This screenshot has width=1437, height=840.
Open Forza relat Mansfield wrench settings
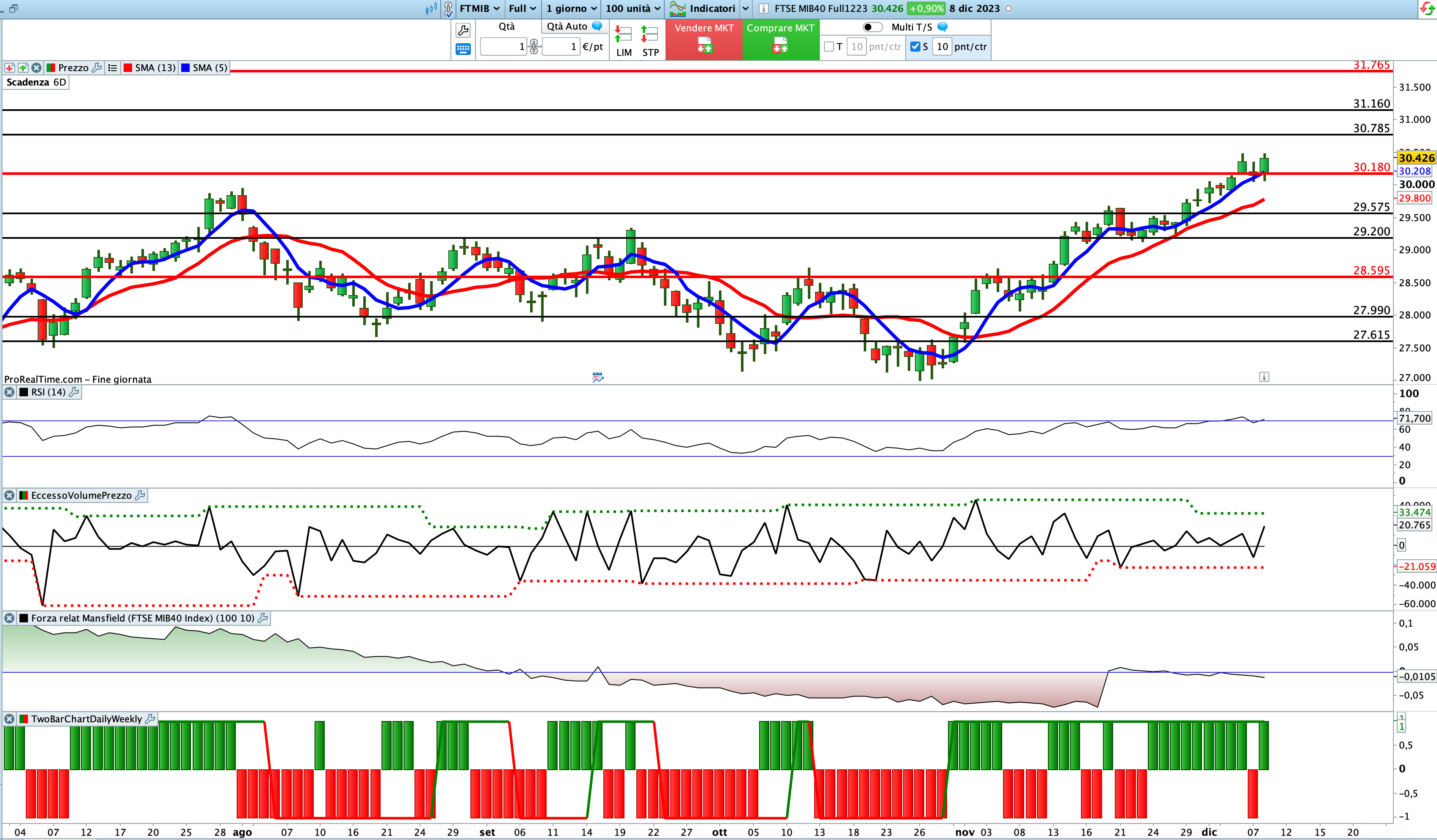pos(263,618)
